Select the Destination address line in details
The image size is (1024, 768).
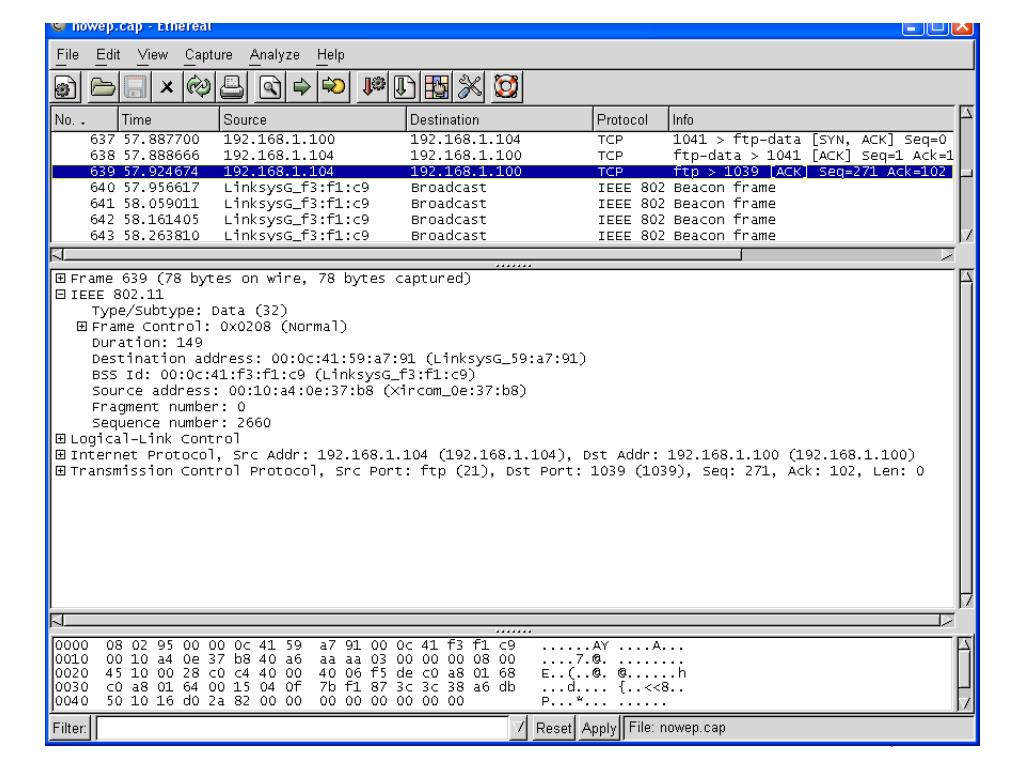[339, 359]
